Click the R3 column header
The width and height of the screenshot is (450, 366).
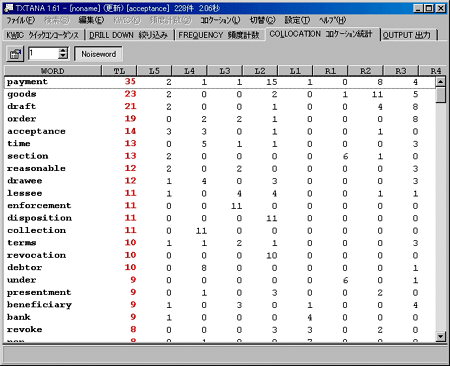tap(401, 71)
